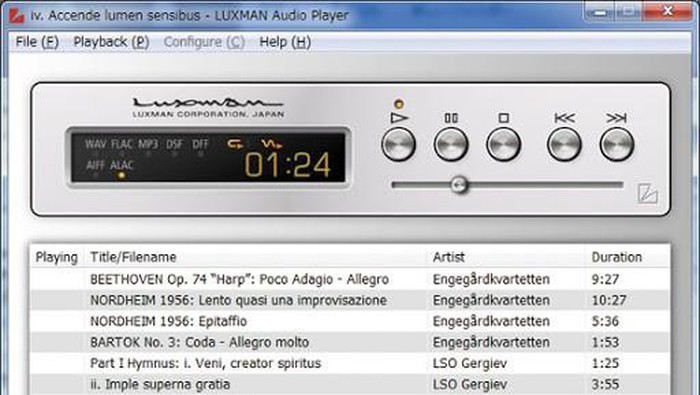This screenshot has height=395, width=700.
Task: Skip to the next track
Action: [617, 144]
